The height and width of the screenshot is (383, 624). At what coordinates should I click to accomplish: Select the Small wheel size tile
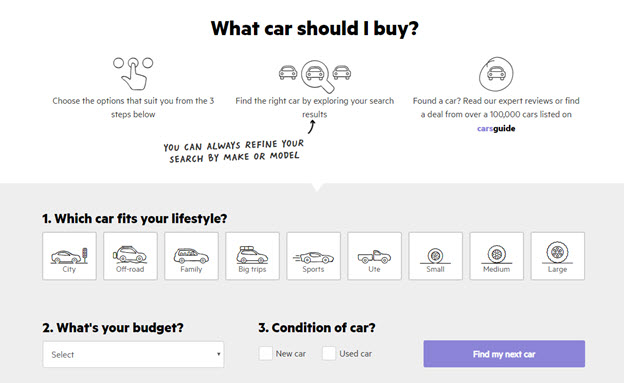pyautogui.click(x=435, y=256)
